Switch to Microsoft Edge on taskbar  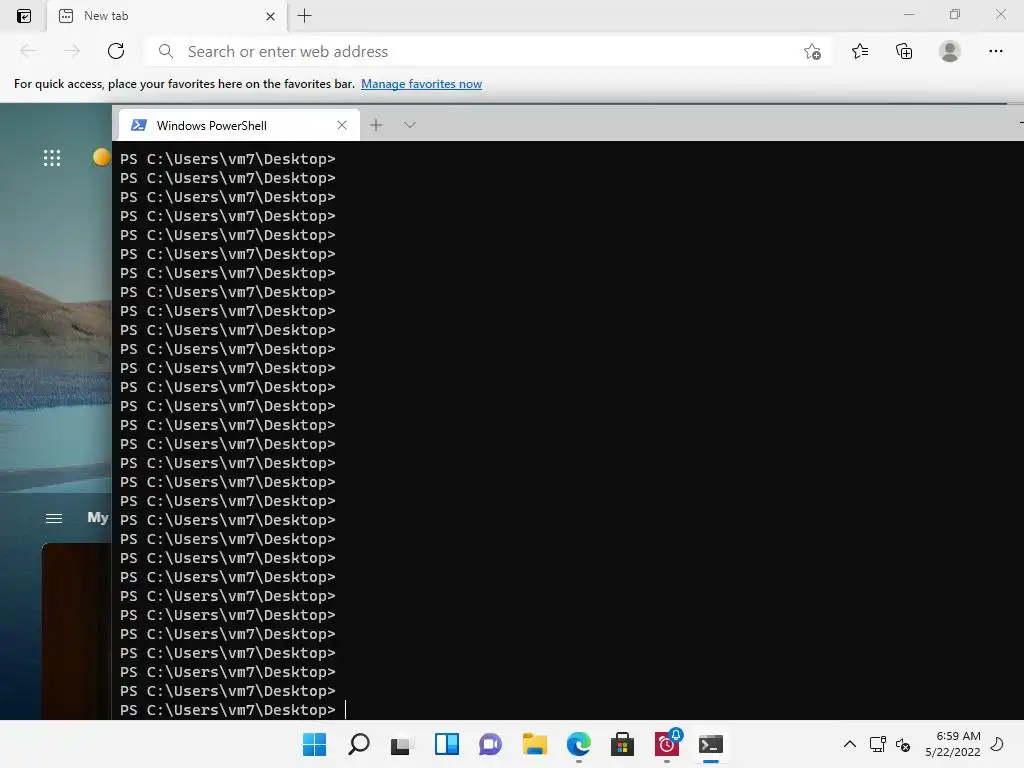[579, 744]
